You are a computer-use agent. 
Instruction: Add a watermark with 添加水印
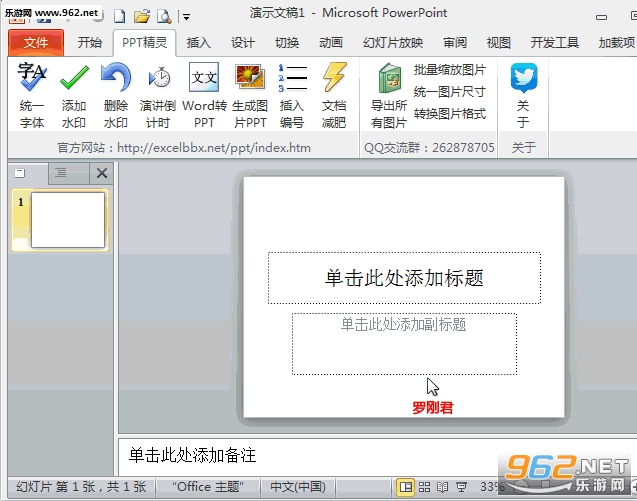tap(74, 95)
